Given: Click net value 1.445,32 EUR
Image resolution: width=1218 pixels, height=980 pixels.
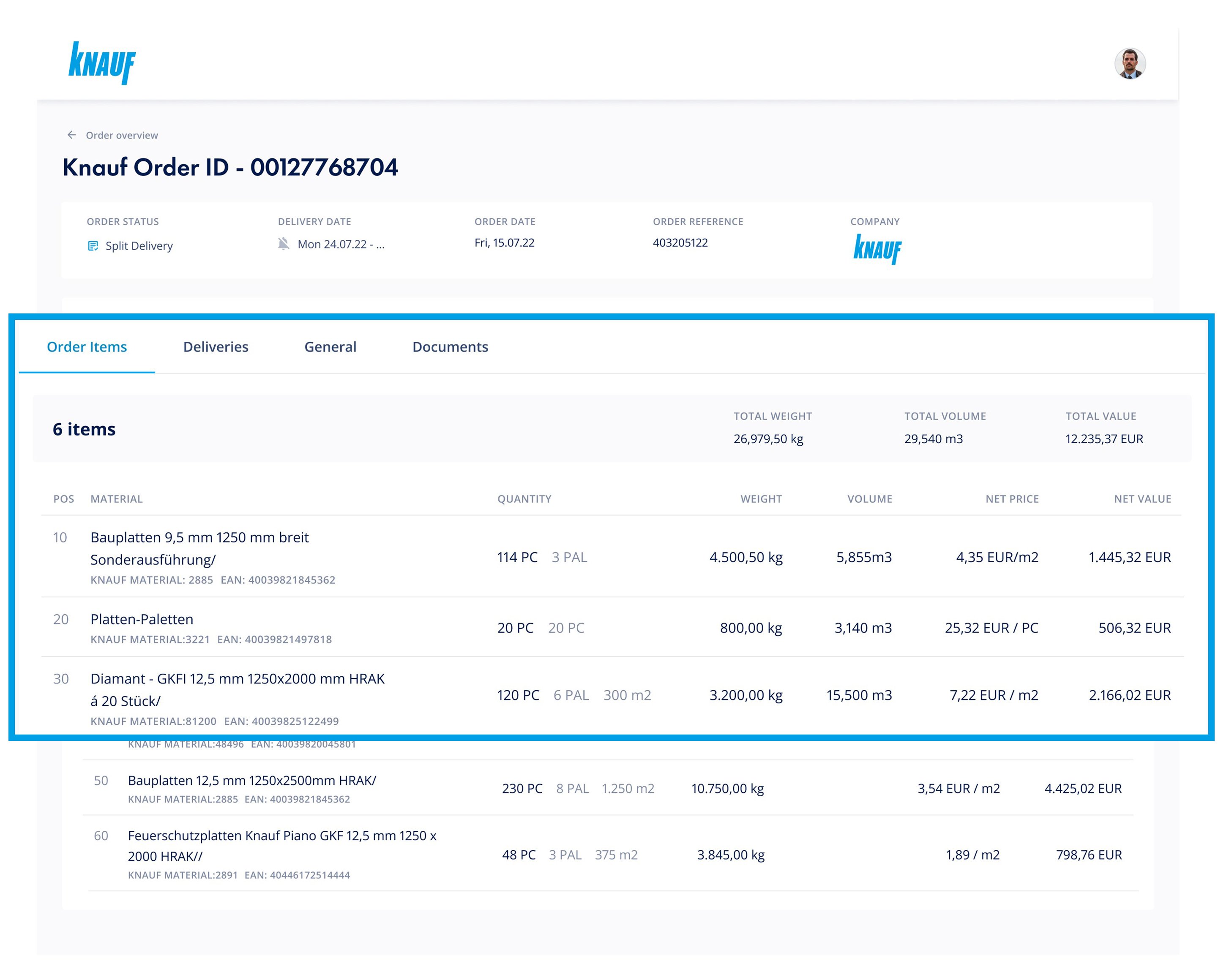Looking at the screenshot, I should [1129, 557].
